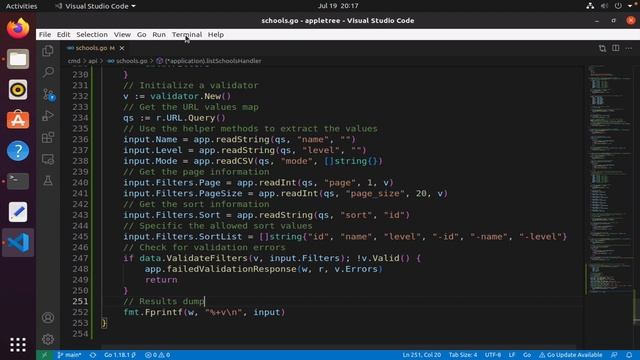Open the File menu

[45, 35]
